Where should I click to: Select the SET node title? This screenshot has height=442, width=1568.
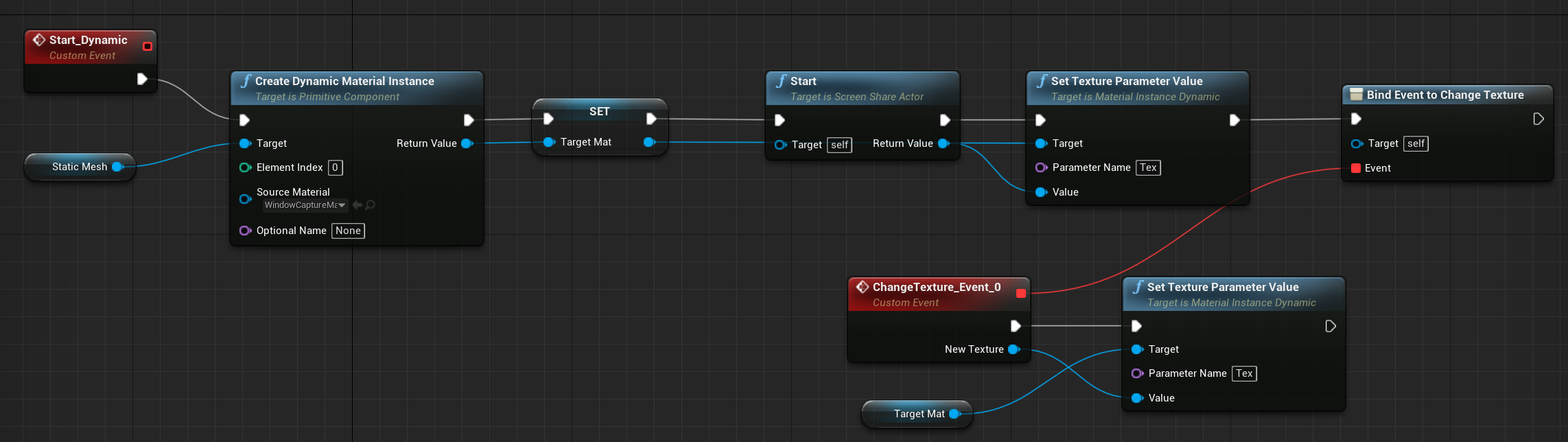pos(599,111)
